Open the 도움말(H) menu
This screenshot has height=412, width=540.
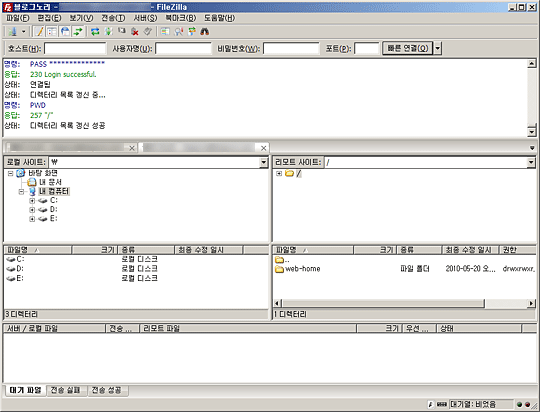219,18
